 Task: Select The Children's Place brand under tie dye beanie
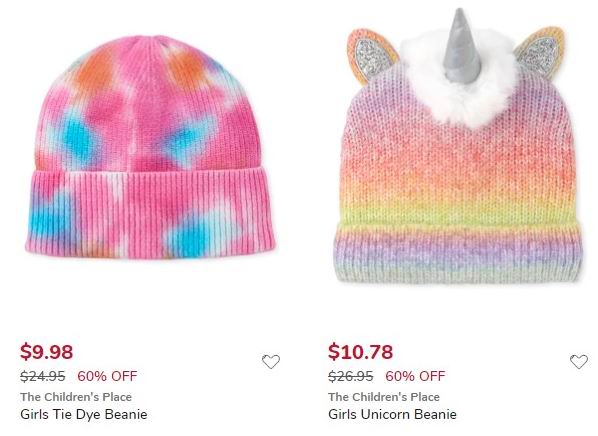pyautogui.click(x=76, y=397)
